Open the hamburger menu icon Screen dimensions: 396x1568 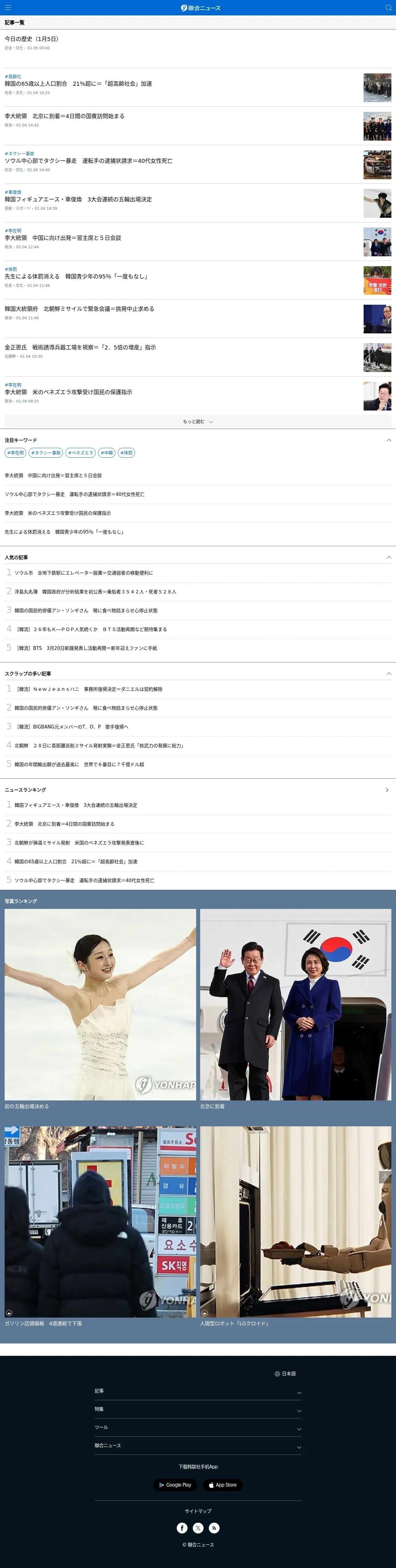[x=8, y=7]
